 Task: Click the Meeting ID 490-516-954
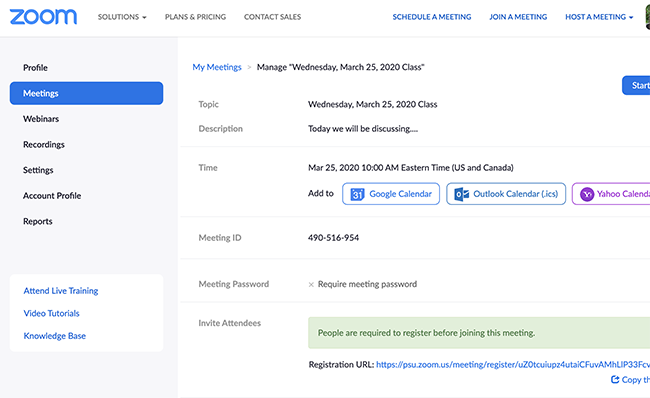(333, 238)
